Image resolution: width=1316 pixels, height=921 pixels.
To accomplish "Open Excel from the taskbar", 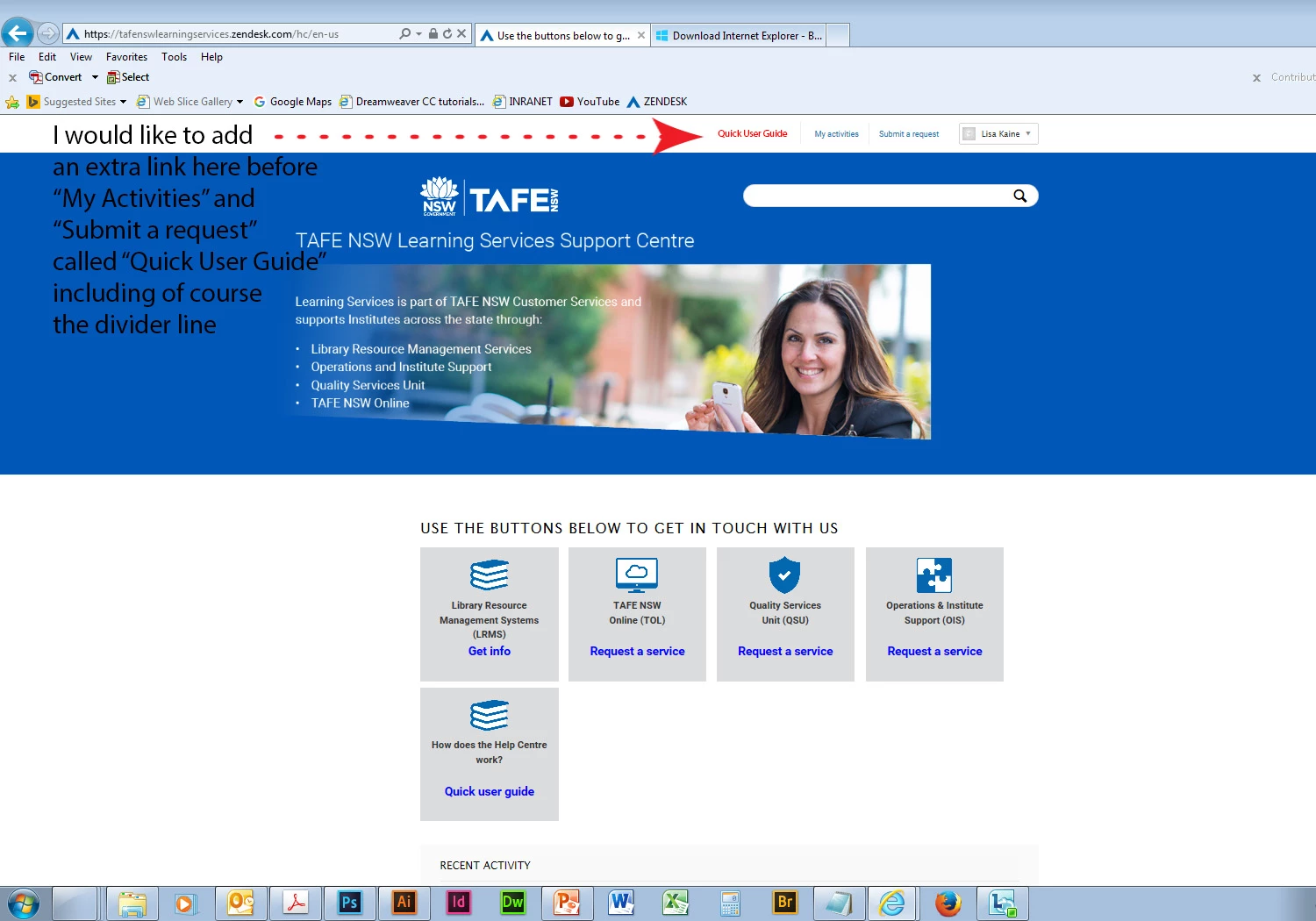I will click(x=676, y=903).
